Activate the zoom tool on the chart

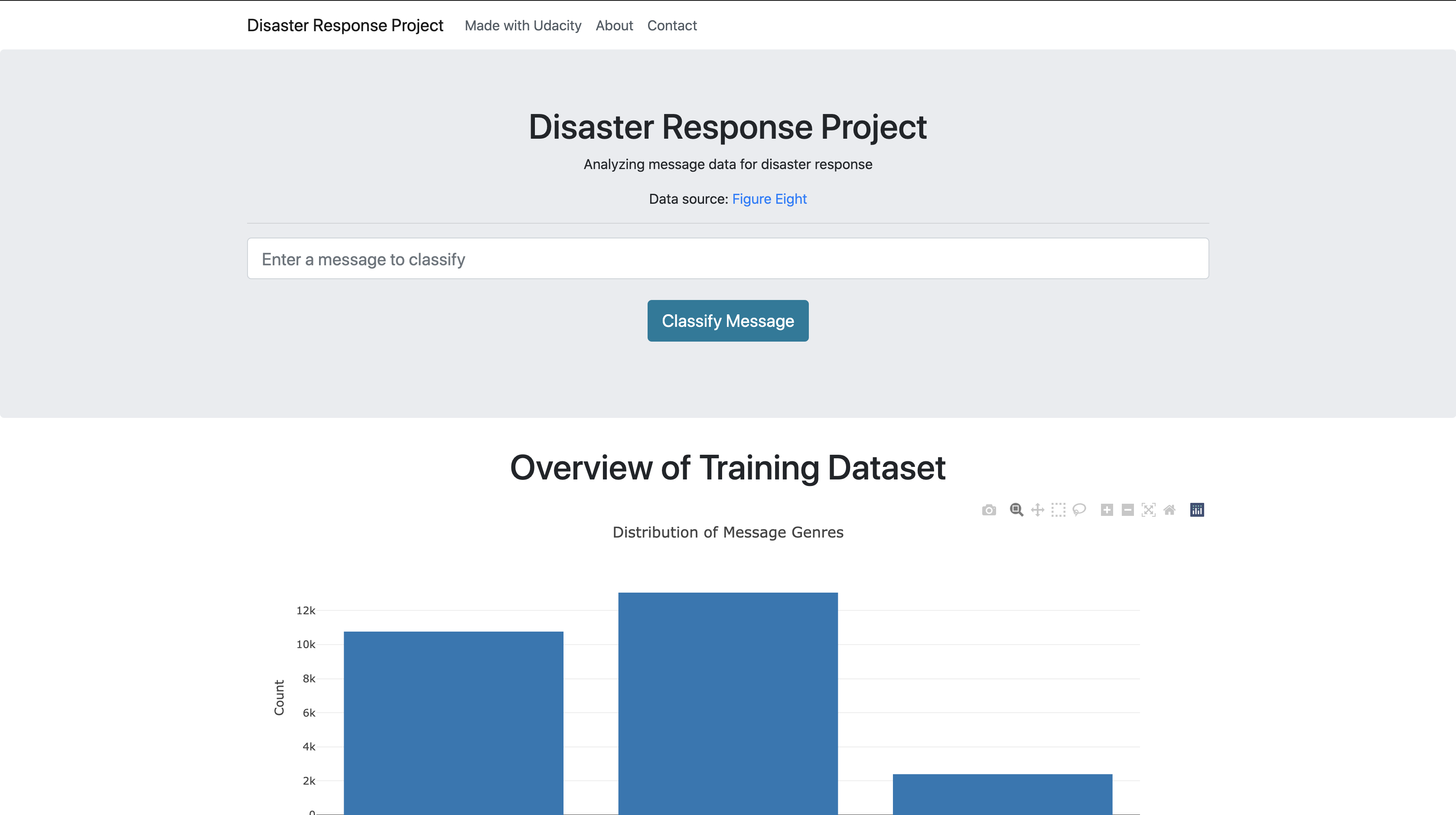pos(1016,509)
